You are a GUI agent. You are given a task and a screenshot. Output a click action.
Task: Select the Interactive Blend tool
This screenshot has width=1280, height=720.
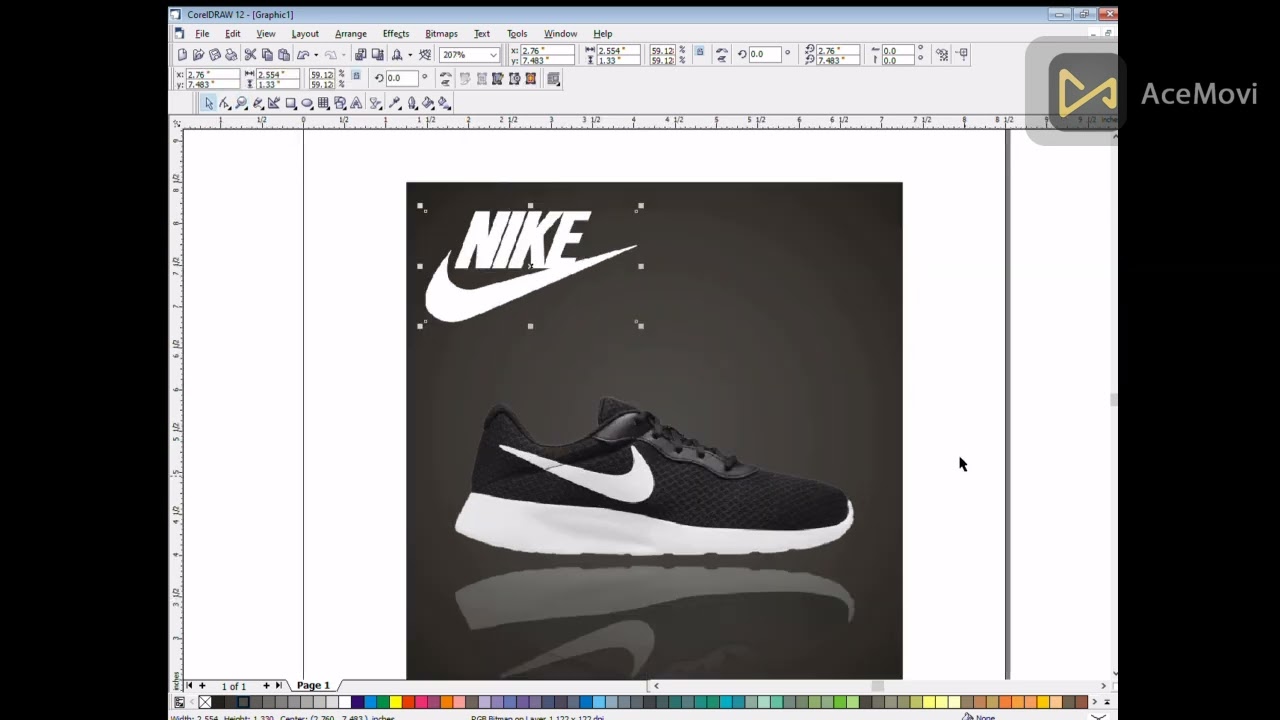coord(375,103)
